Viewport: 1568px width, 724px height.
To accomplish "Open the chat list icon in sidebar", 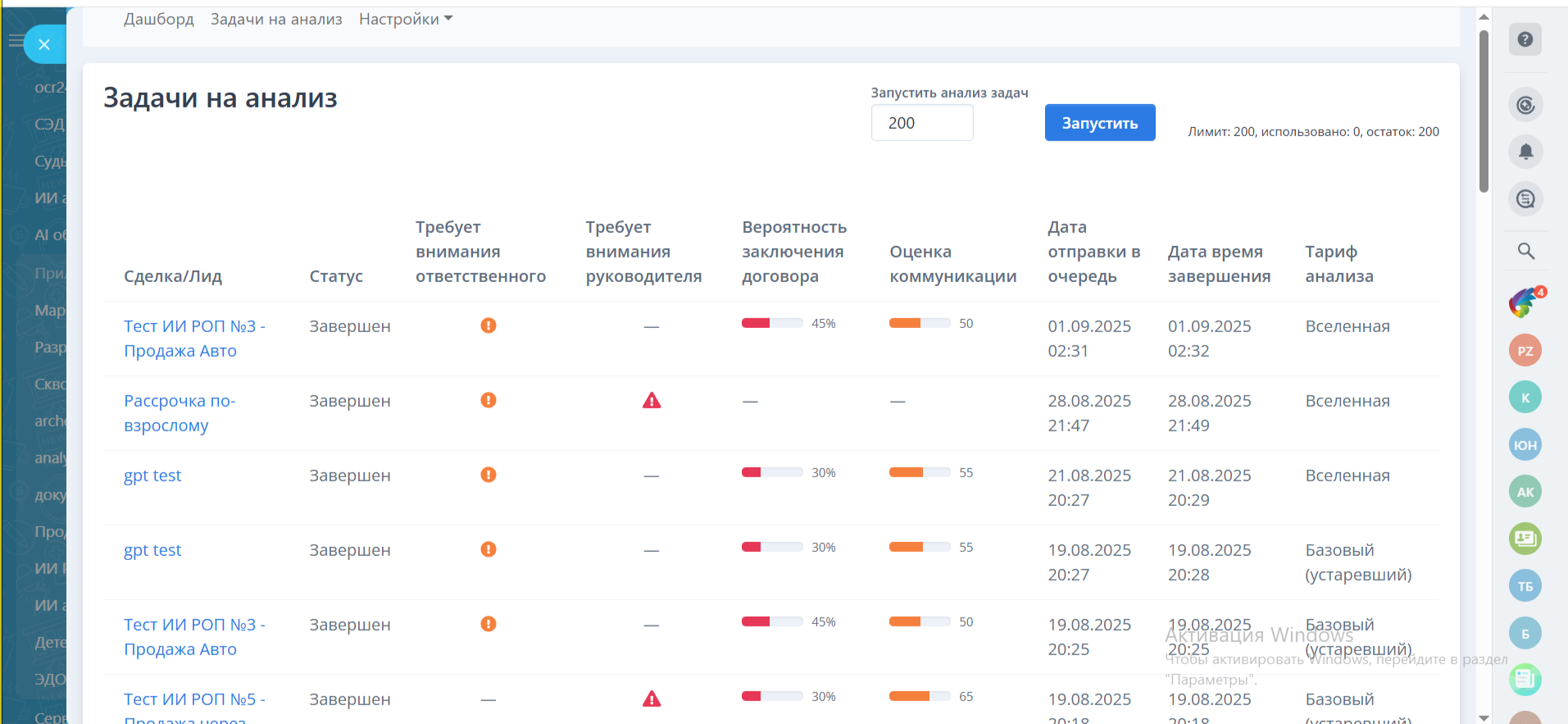I will 1525,199.
